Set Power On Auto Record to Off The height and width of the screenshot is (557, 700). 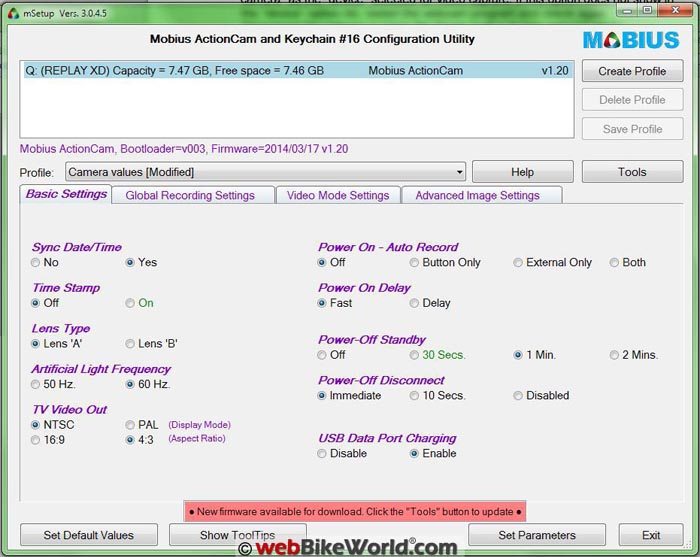[x=321, y=262]
